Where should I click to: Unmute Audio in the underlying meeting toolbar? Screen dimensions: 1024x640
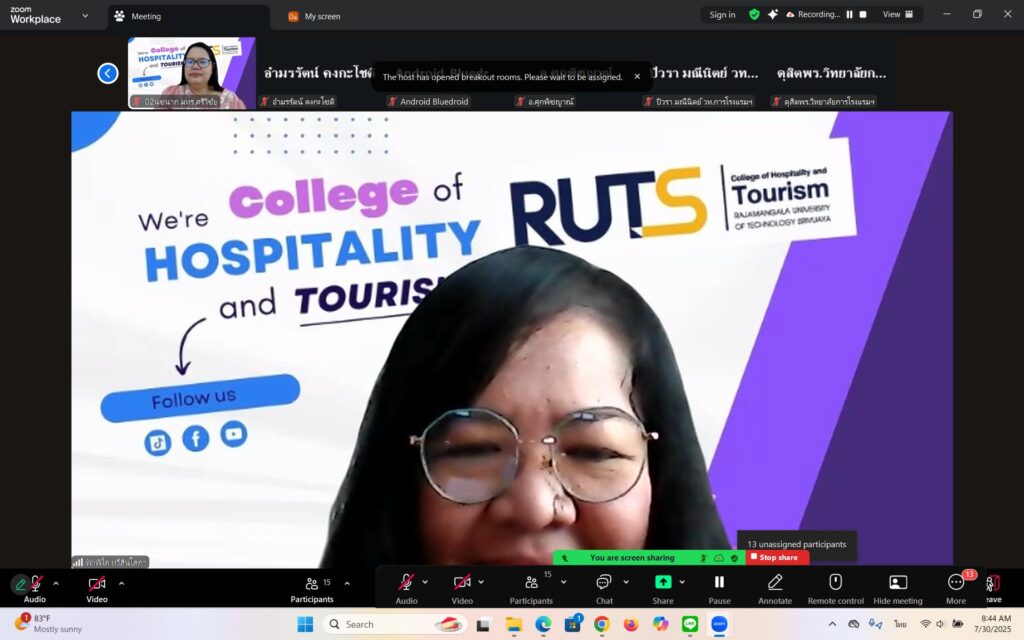(35, 587)
